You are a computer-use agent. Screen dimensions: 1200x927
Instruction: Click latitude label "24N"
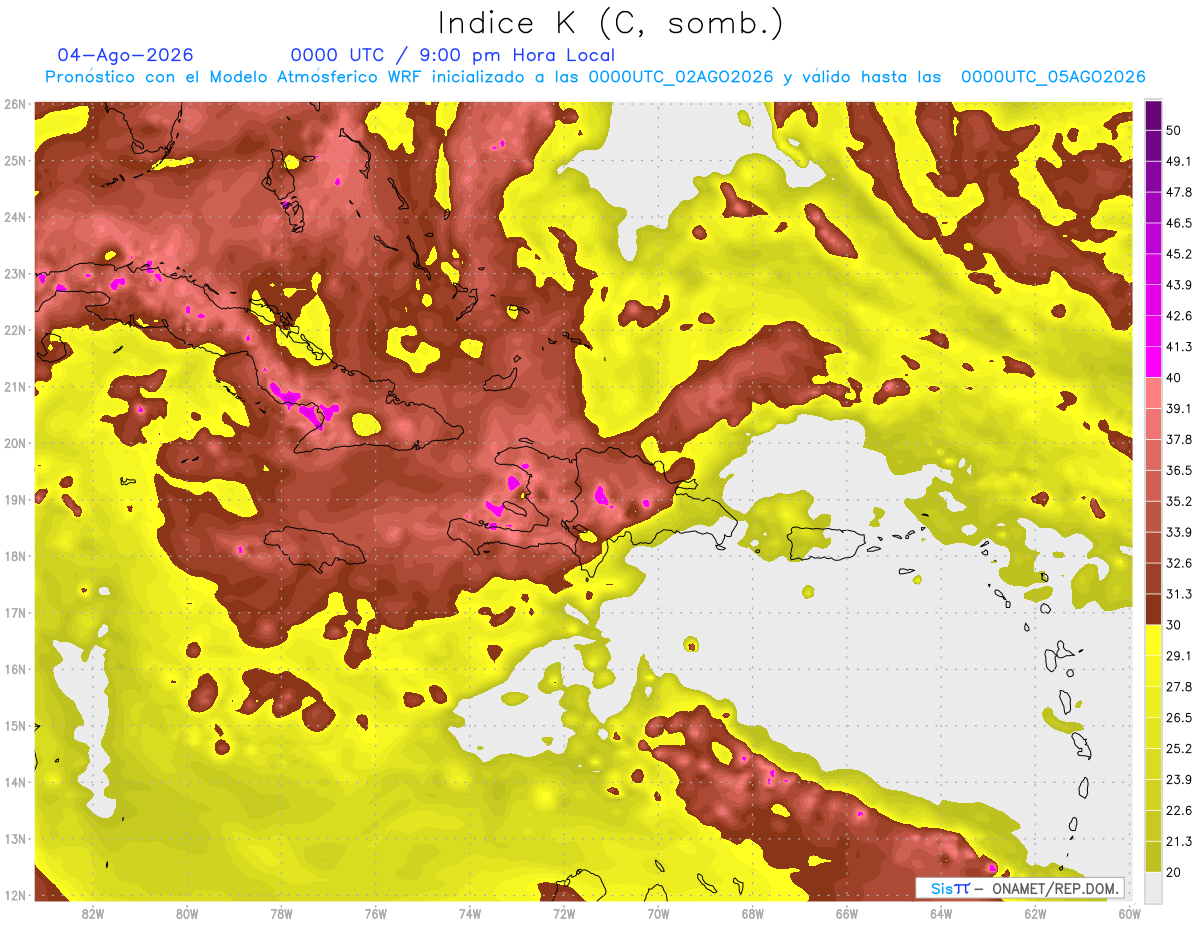coord(15,217)
